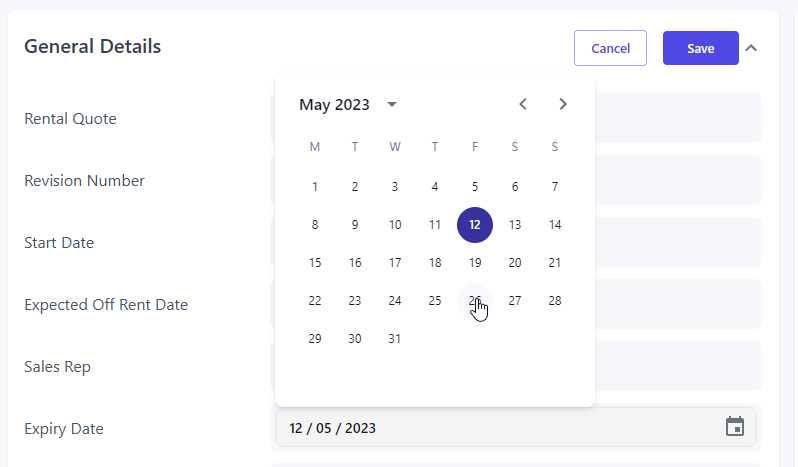Select May 26 in the calendar

pyautogui.click(x=475, y=301)
